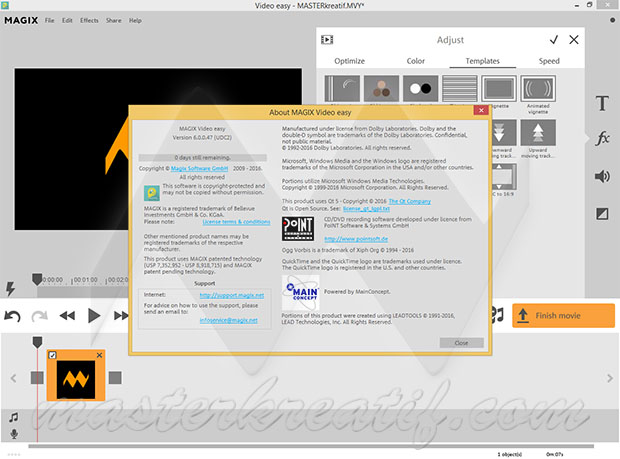
Task: Open the Magix Software GmbH link
Action: pos(199,168)
